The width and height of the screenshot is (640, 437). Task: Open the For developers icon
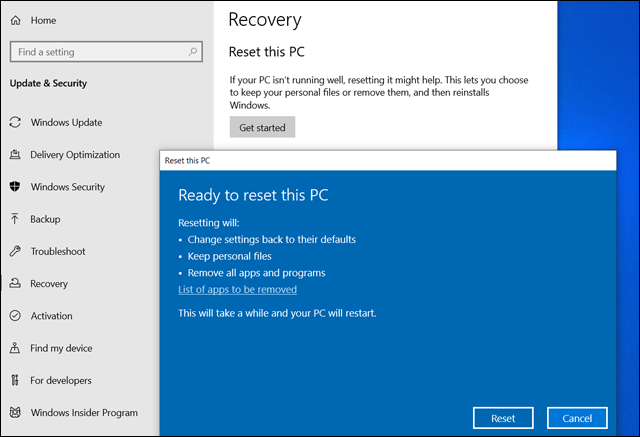(x=15, y=380)
